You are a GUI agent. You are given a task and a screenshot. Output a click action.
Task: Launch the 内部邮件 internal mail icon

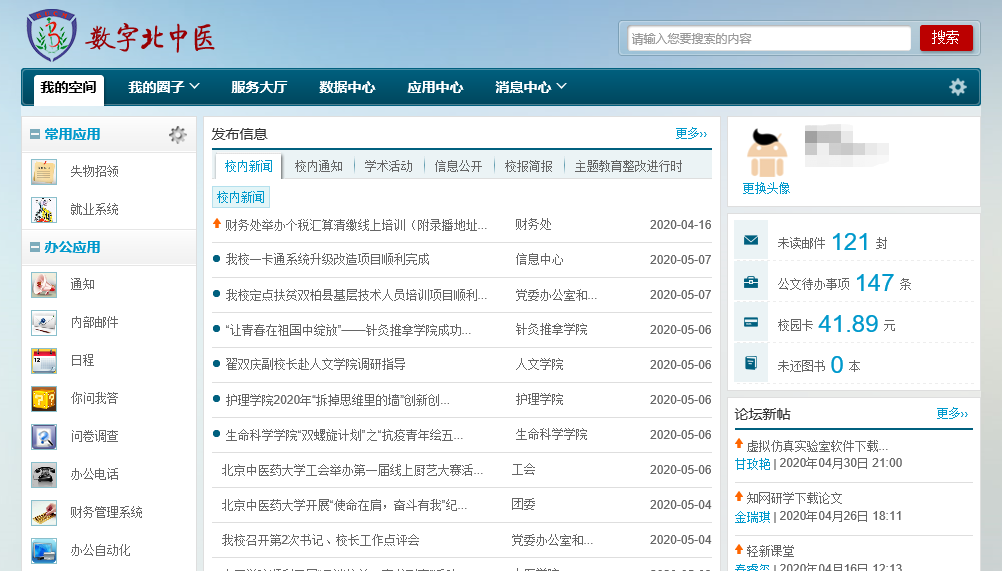tap(44, 323)
